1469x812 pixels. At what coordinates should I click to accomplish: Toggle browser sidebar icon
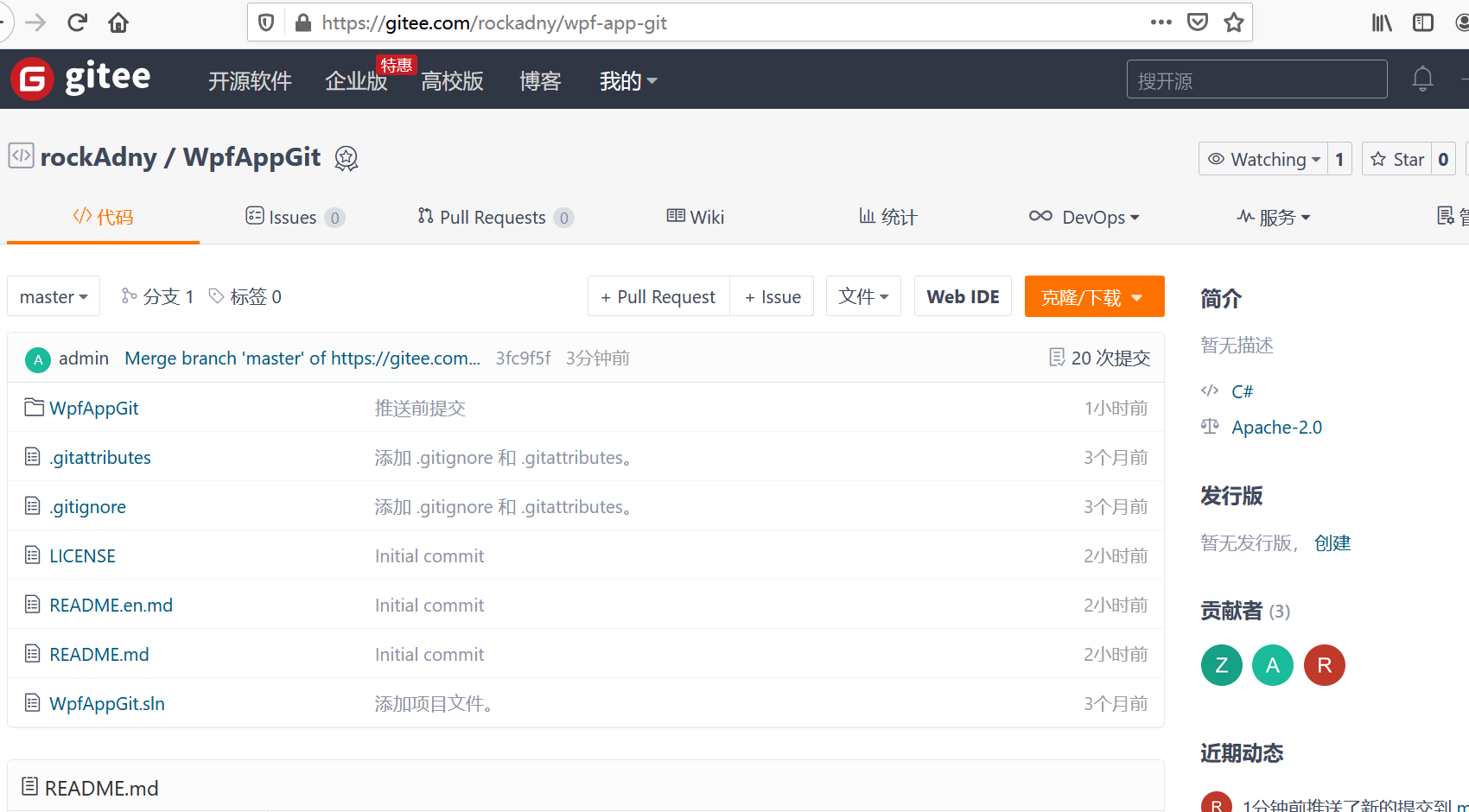click(1423, 22)
